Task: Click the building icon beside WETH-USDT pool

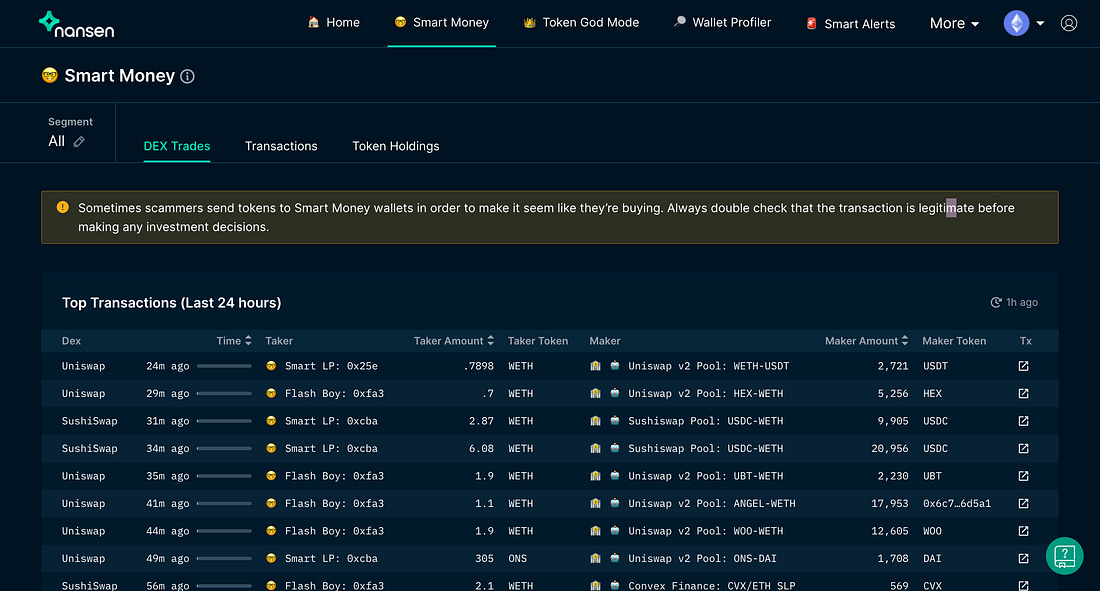Action: click(x=596, y=366)
